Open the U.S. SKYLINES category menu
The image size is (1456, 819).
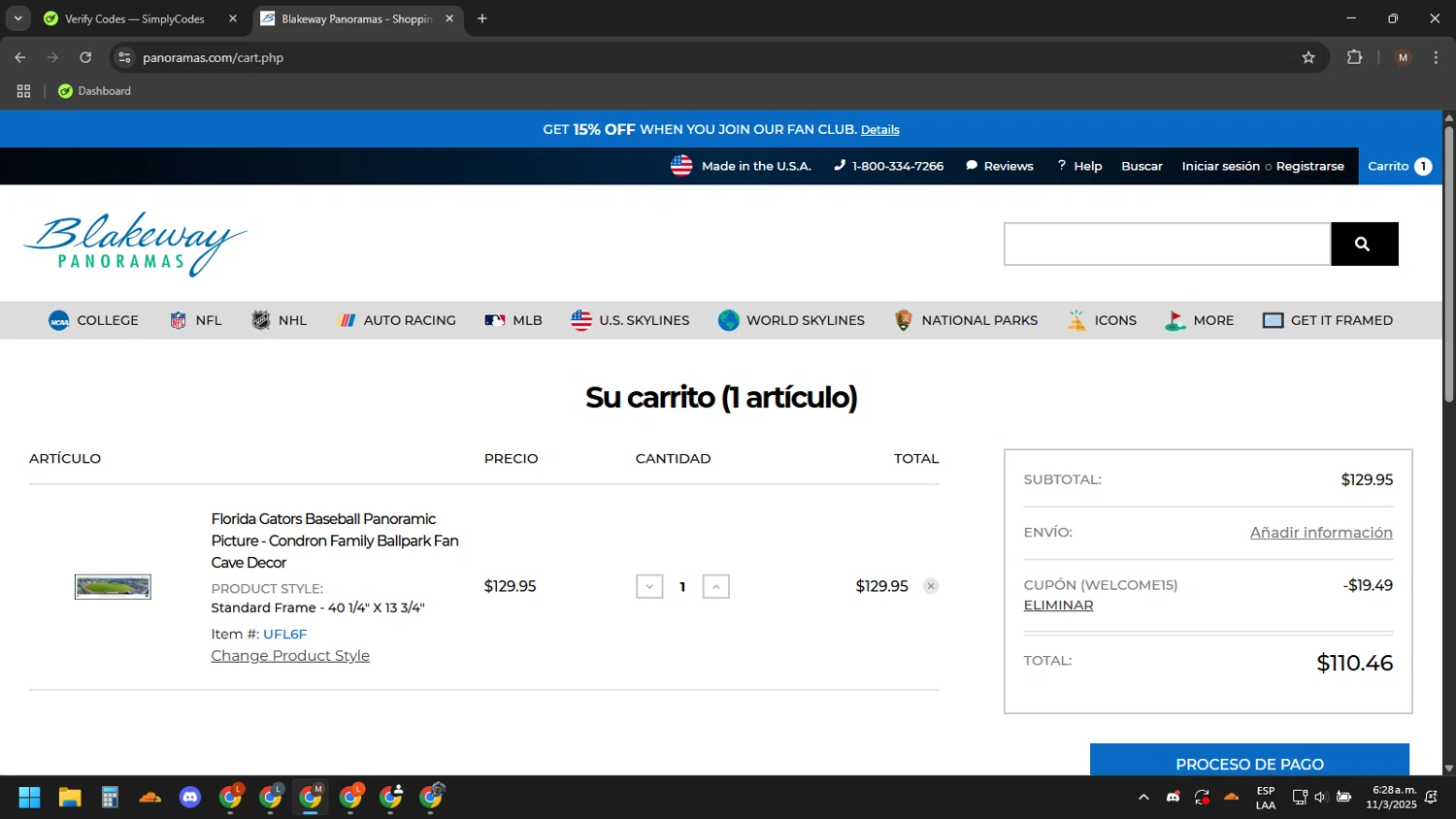point(630,320)
